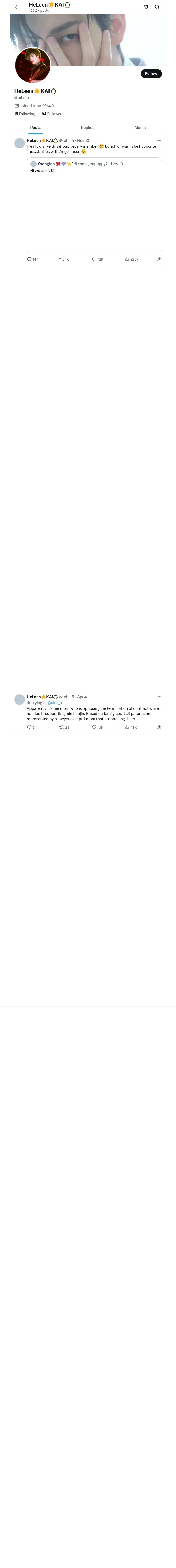The width and height of the screenshot is (176, 1568).
Task: Open the @uinv_5 mention link
Action: 54,703
